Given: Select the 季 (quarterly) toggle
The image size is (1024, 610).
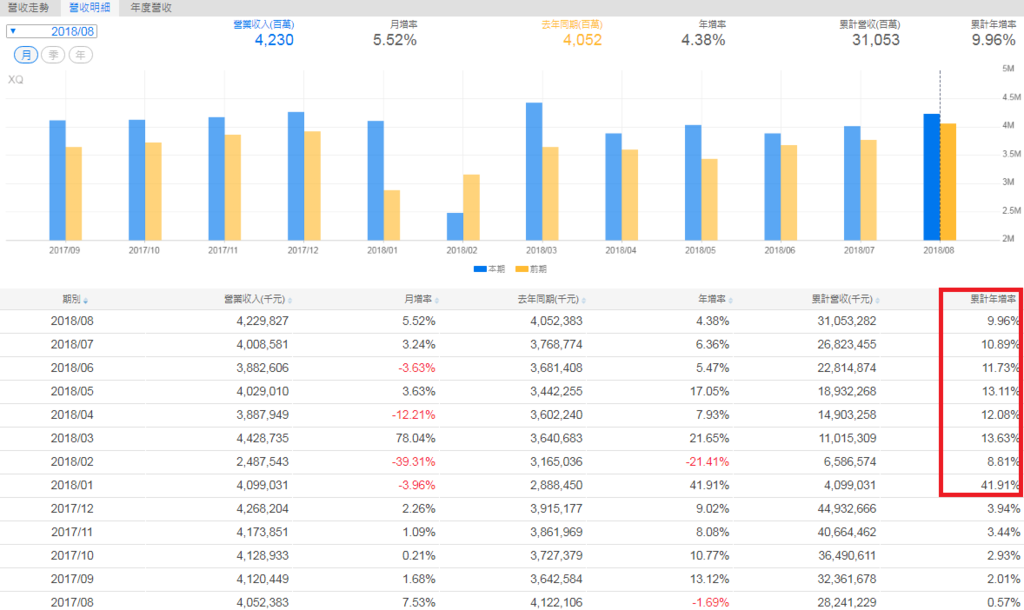Looking at the screenshot, I should (53, 55).
